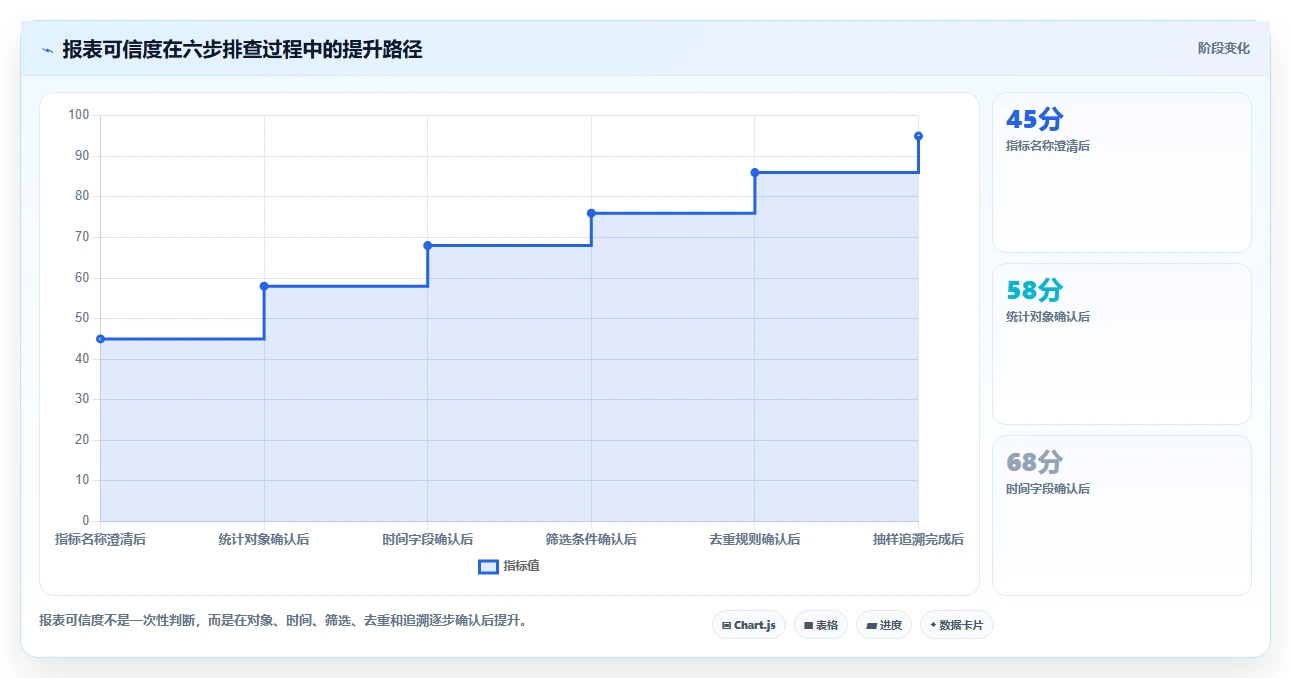Click the data point at value 58
The height and width of the screenshot is (678, 1291).
[x=264, y=286]
